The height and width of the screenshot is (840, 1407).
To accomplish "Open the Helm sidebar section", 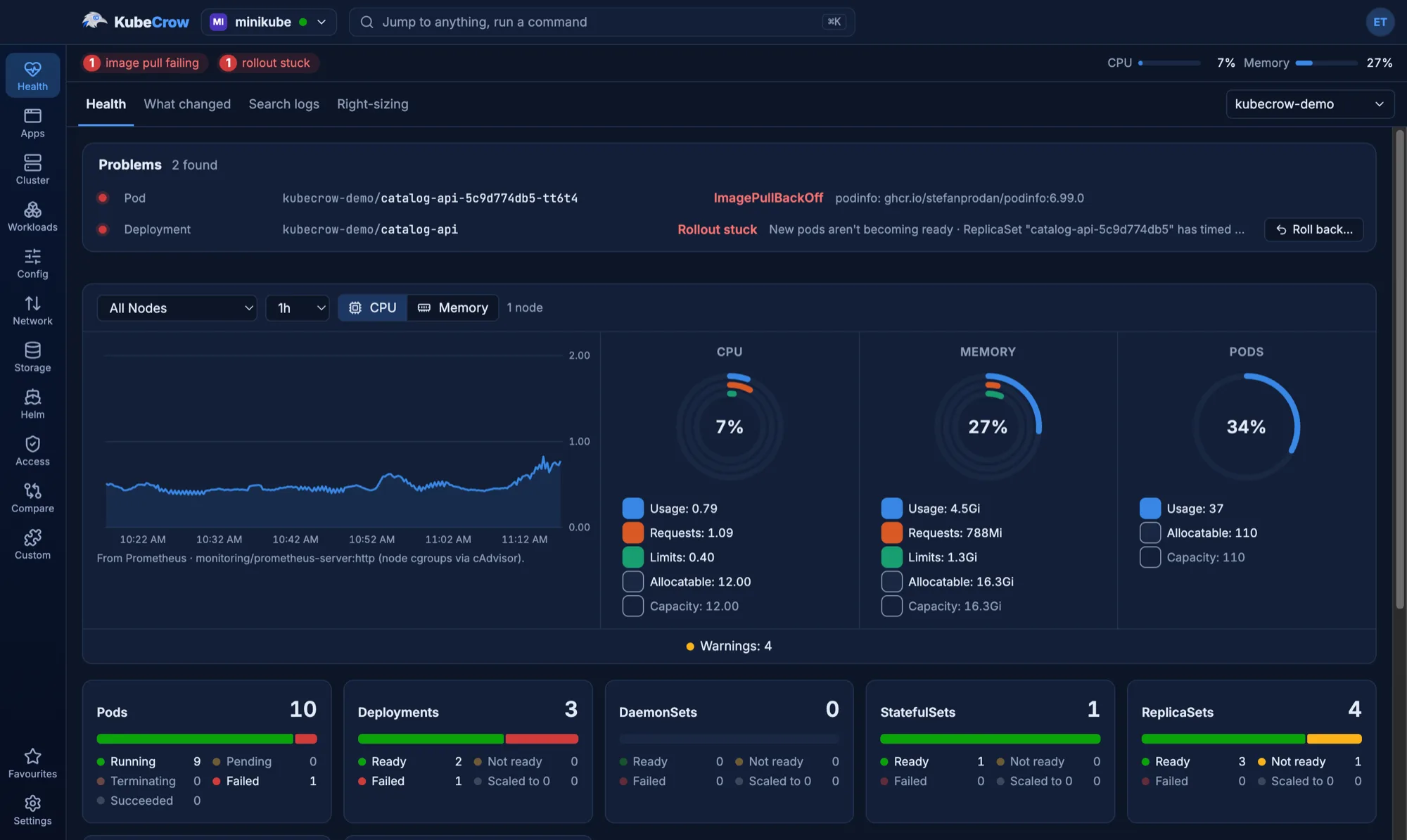I will (x=32, y=405).
